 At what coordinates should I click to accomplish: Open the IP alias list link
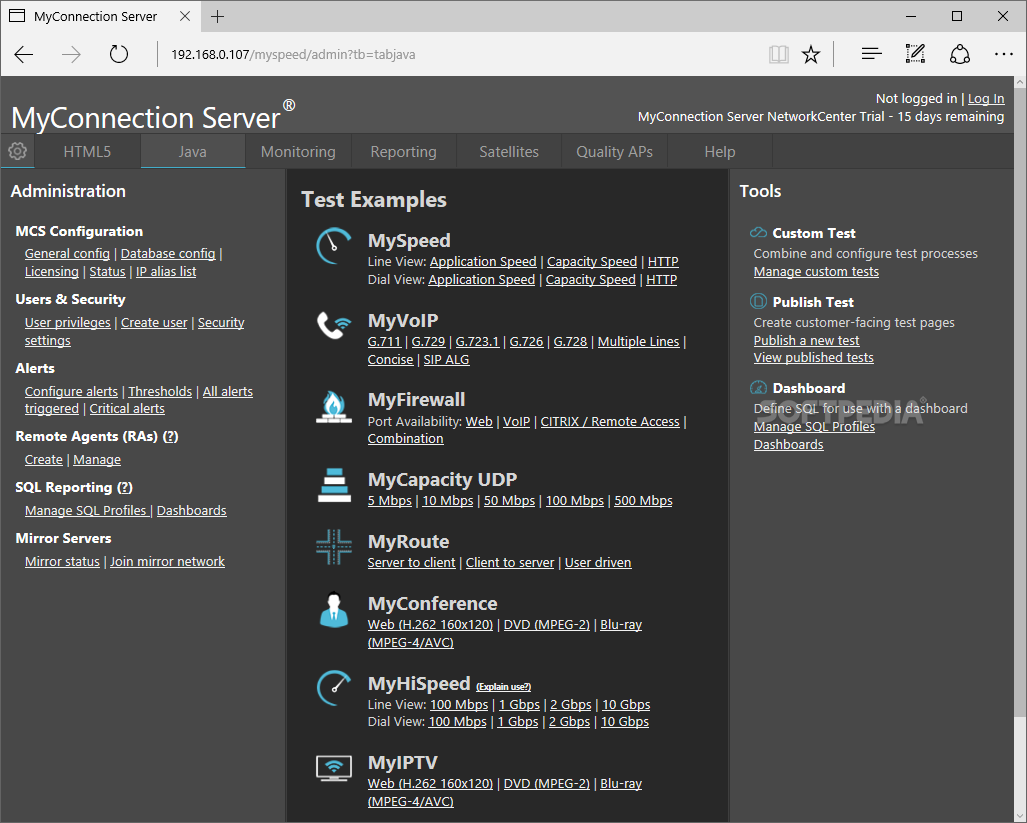coord(166,271)
